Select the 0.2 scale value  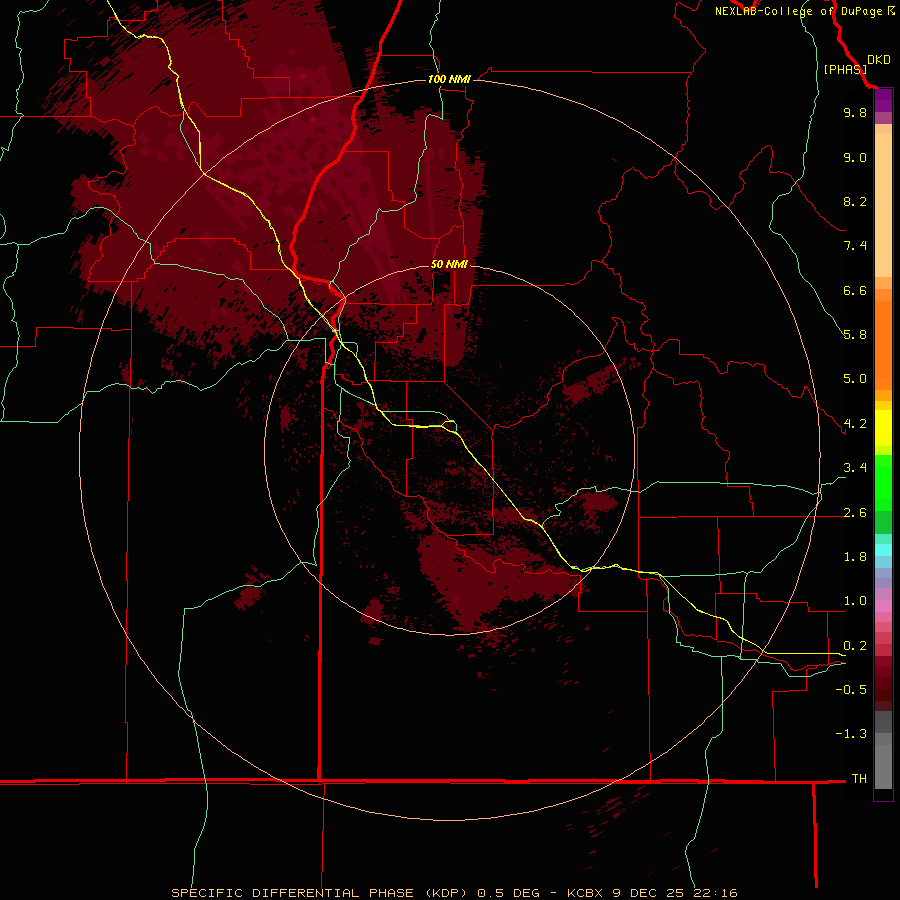tap(855, 646)
